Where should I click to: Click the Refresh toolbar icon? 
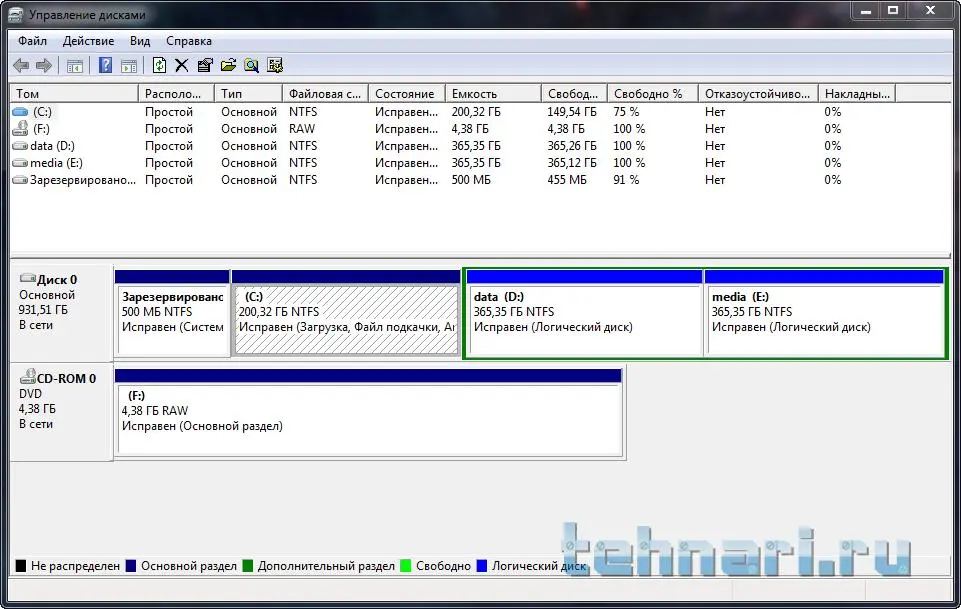[x=159, y=65]
